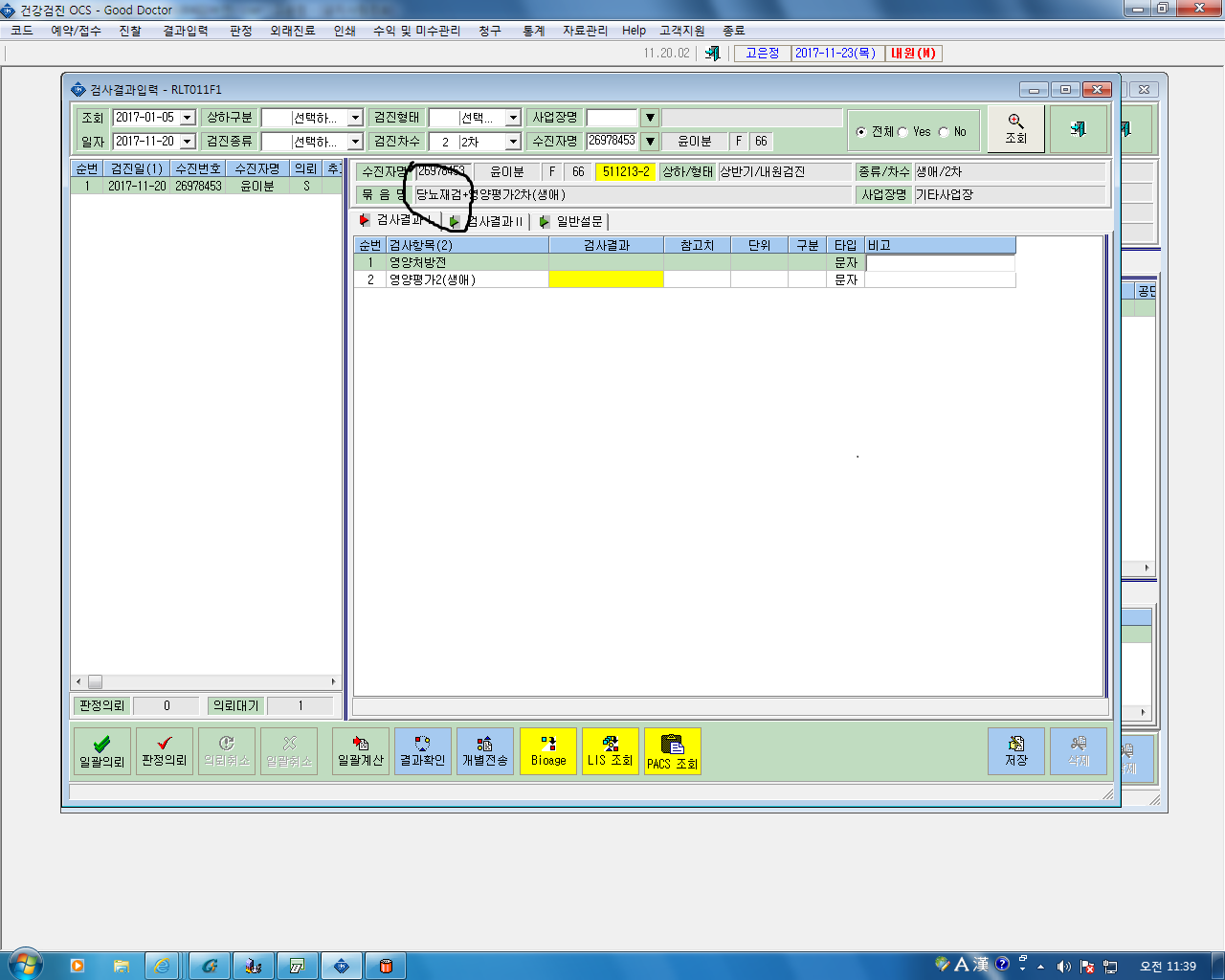
Task: Click the 일괄의뢰 green checkmark button
Action: point(102,751)
